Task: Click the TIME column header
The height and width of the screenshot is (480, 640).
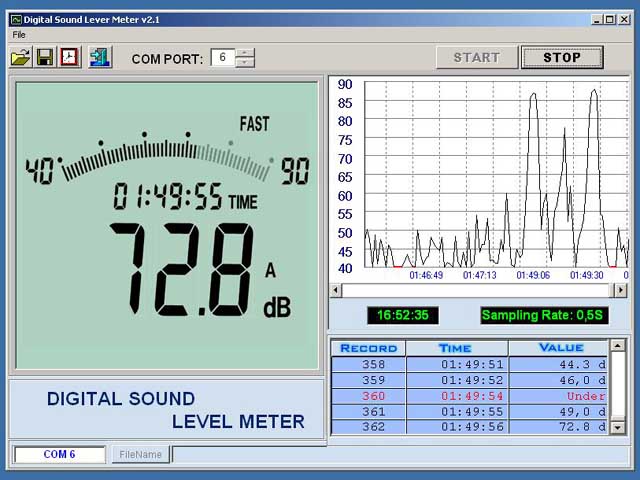Action: click(457, 348)
